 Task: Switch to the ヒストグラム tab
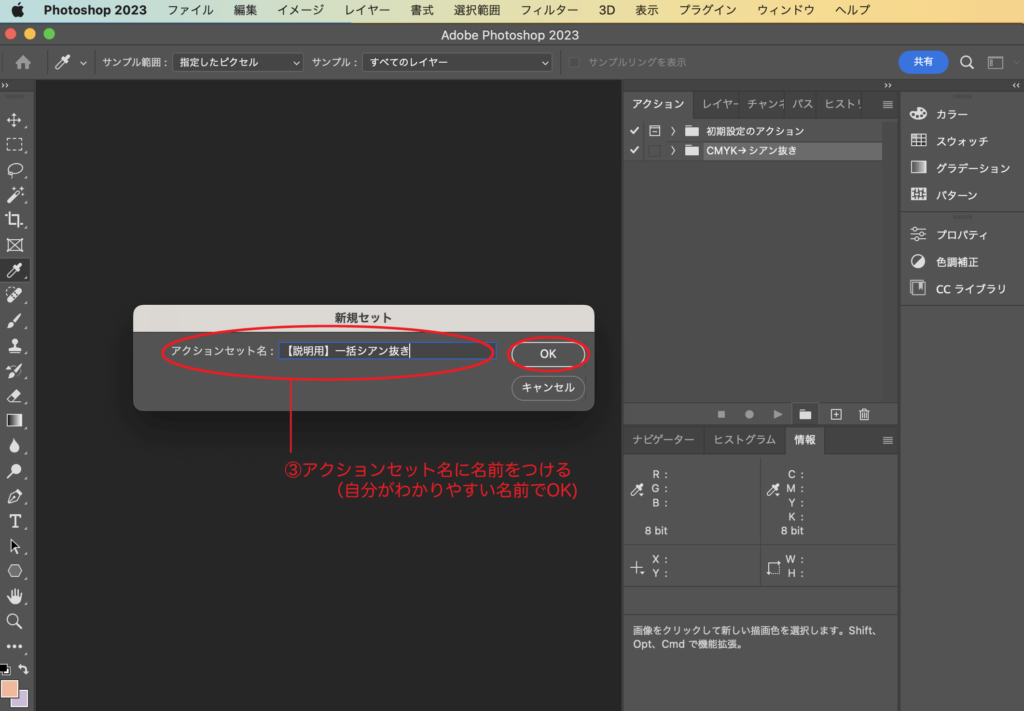pyautogui.click(x=744, y=439)
